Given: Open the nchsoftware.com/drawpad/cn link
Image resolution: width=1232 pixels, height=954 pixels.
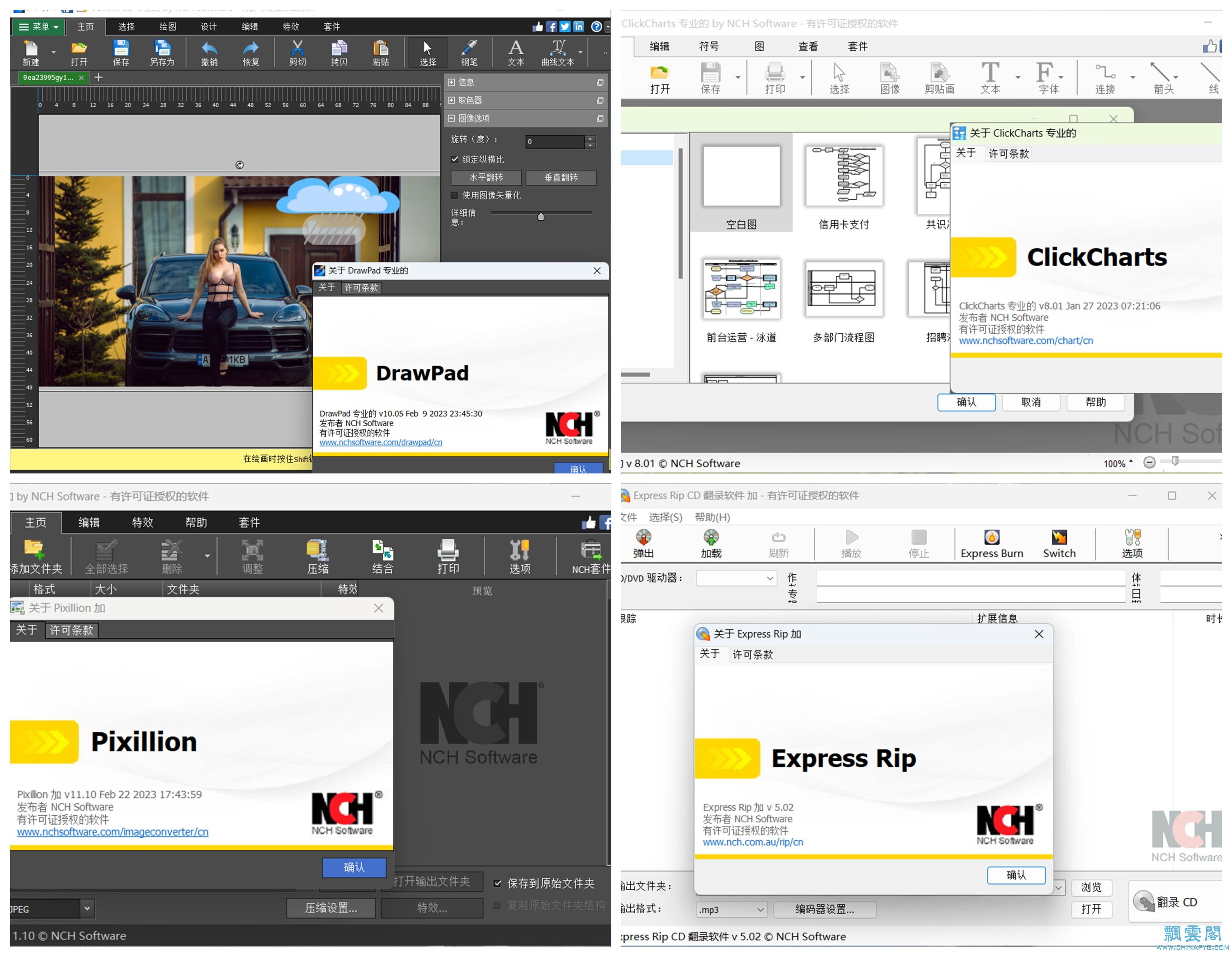Looking at the screenshot, I should [x=381, y=442].
